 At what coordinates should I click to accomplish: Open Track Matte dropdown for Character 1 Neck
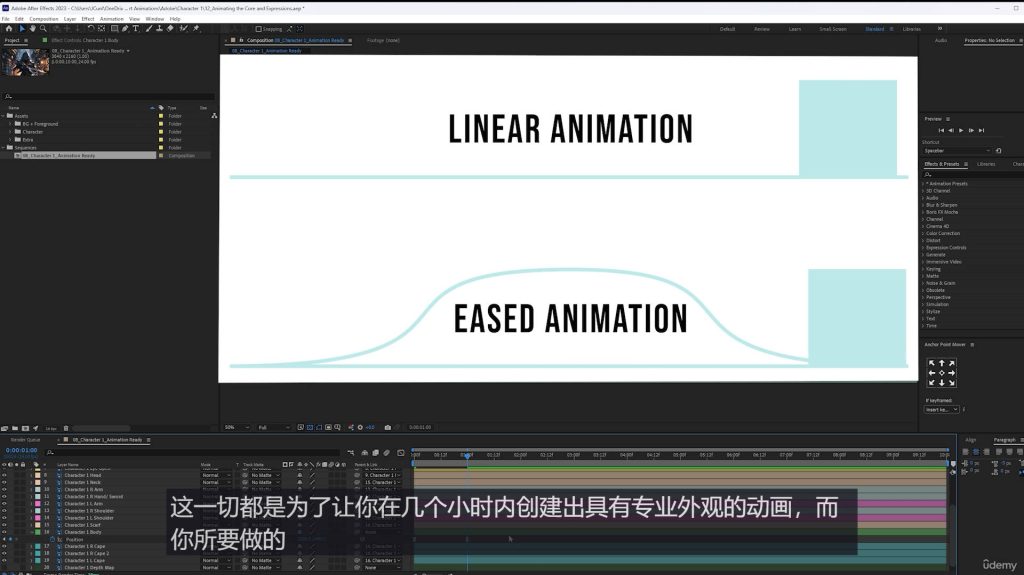coord(265,482)
